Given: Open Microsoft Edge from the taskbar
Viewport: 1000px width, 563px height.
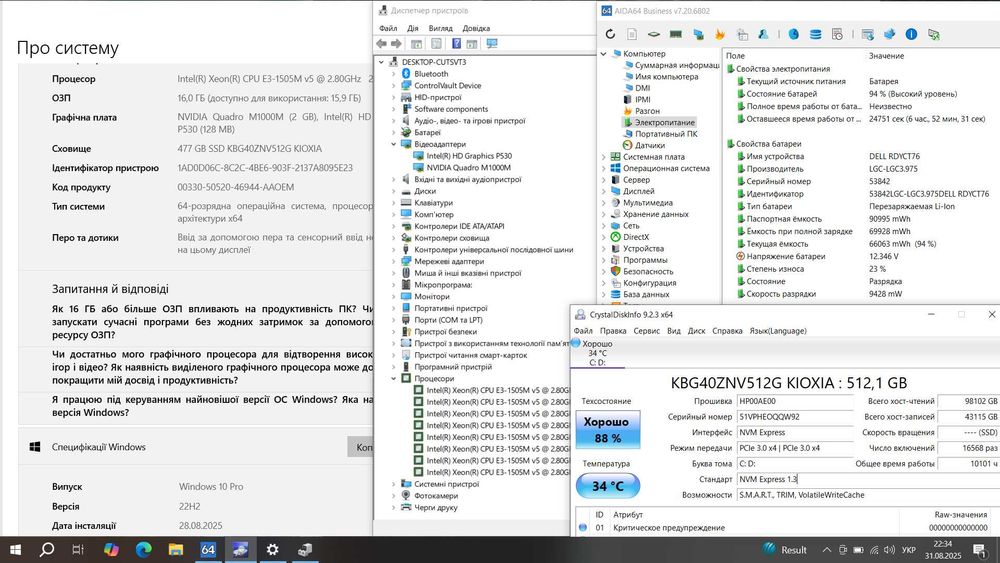Looking at the screenshot, I should [x=143, y=550].
